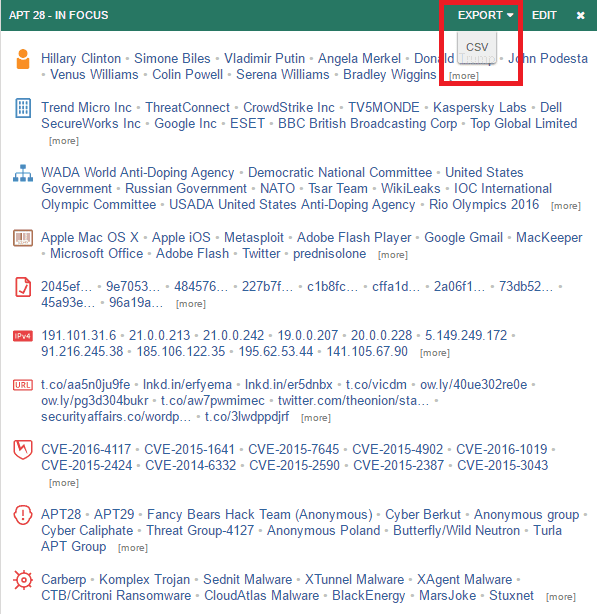
Task: Select Cyber Berkut attacker link
Action: [x=423, y=514]
